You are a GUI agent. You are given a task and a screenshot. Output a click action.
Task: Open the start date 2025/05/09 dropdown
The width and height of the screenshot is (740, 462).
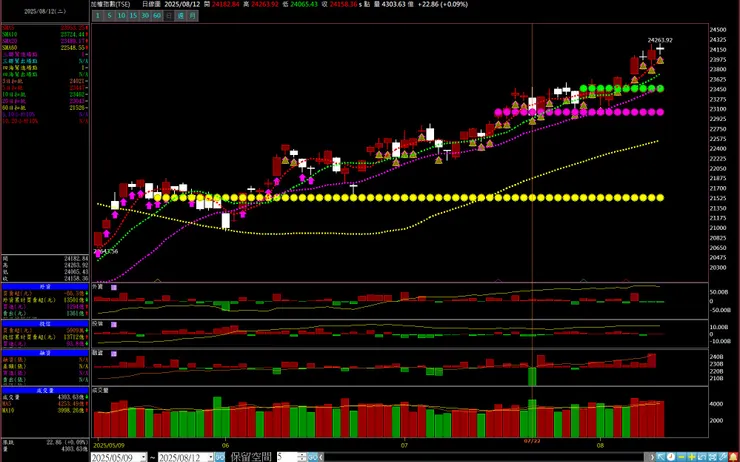pyautogui.click(x=143, y=457)
